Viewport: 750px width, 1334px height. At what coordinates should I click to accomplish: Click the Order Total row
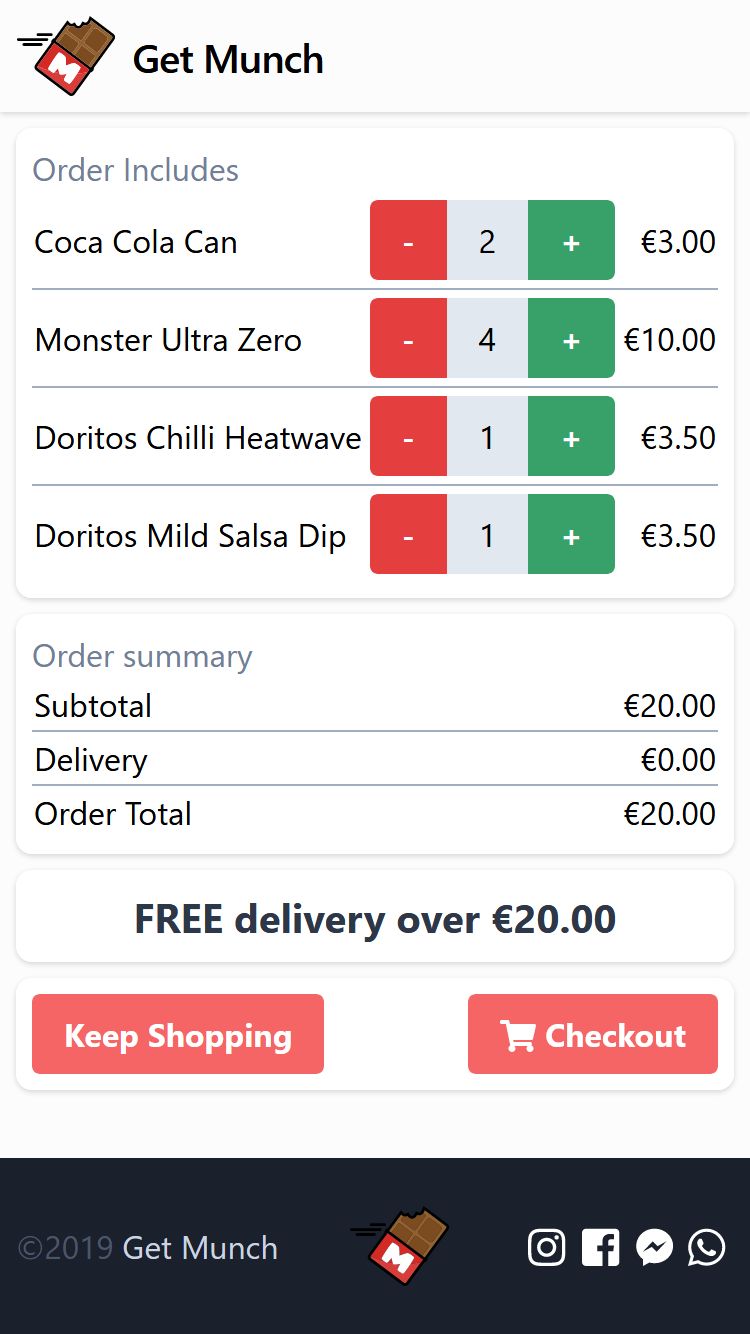point(375,813)
